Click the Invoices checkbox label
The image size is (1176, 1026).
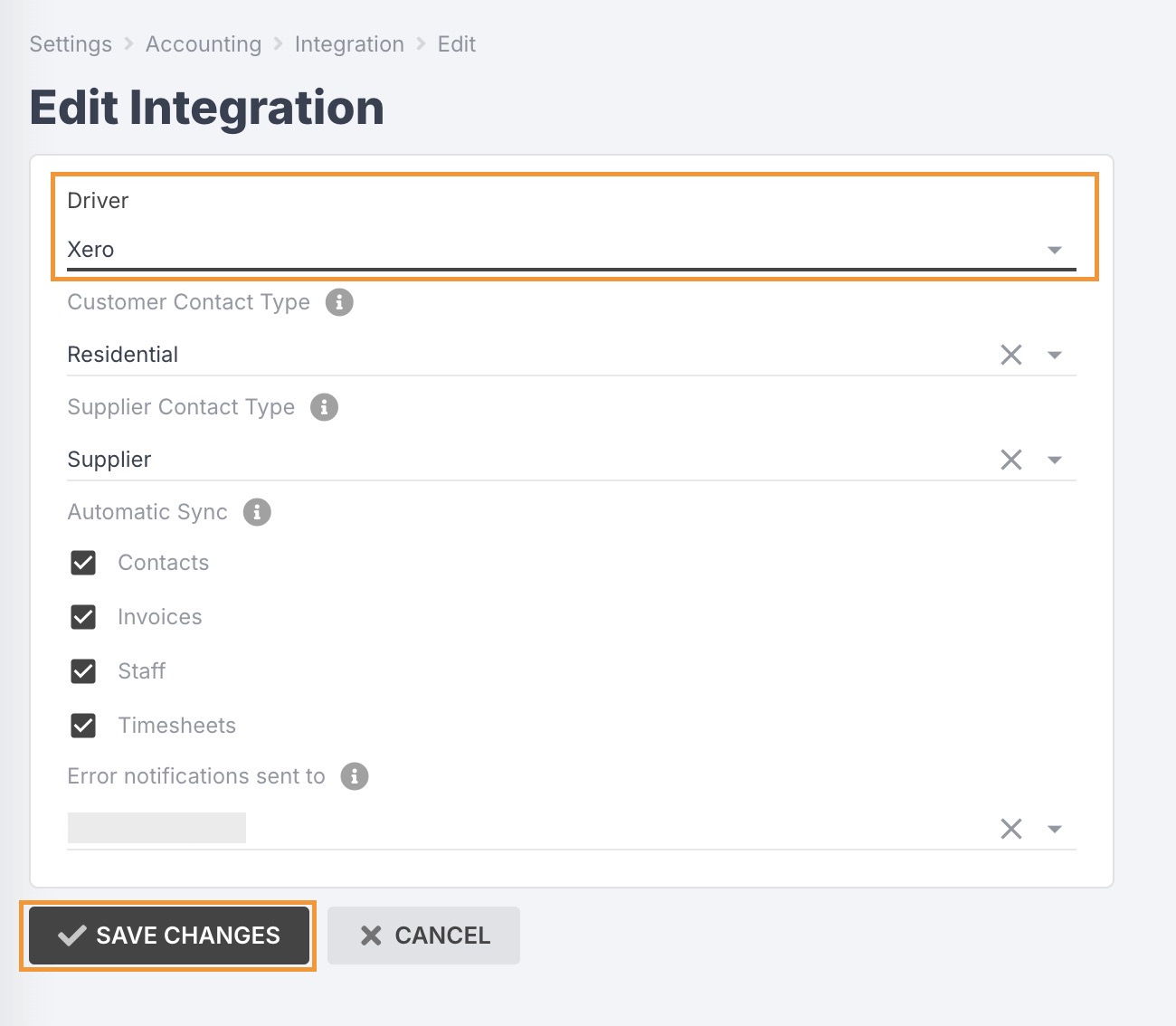point(160,617)
